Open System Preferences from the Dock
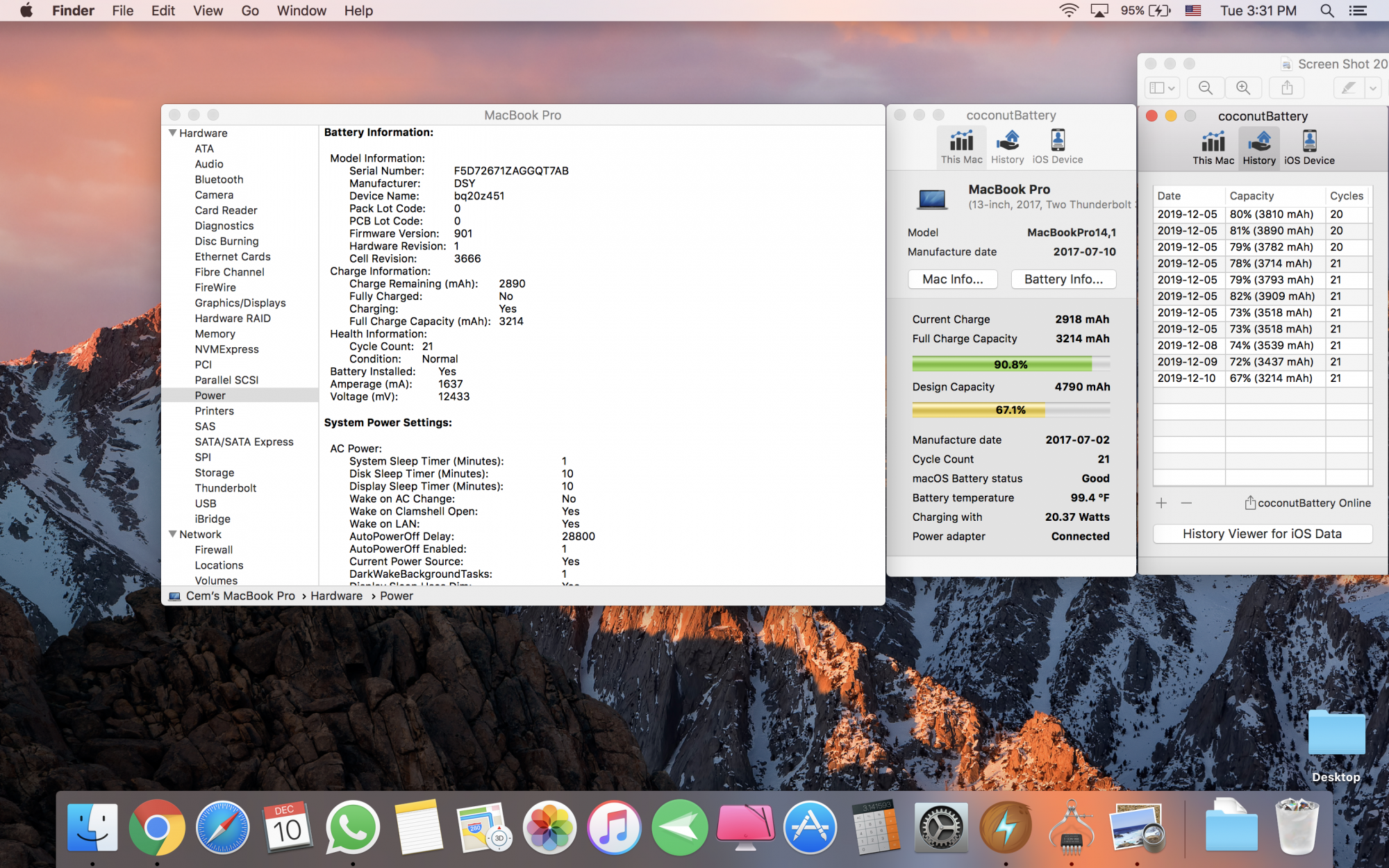 pos(941,827)
